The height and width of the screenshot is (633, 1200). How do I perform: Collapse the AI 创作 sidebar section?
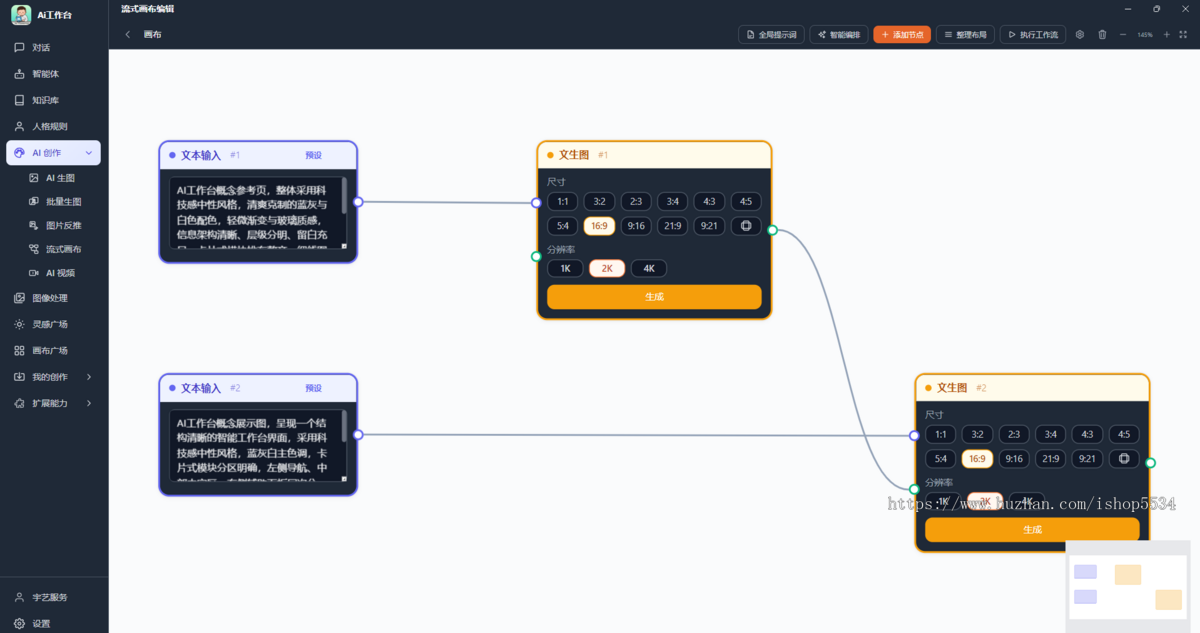[89, 153]
